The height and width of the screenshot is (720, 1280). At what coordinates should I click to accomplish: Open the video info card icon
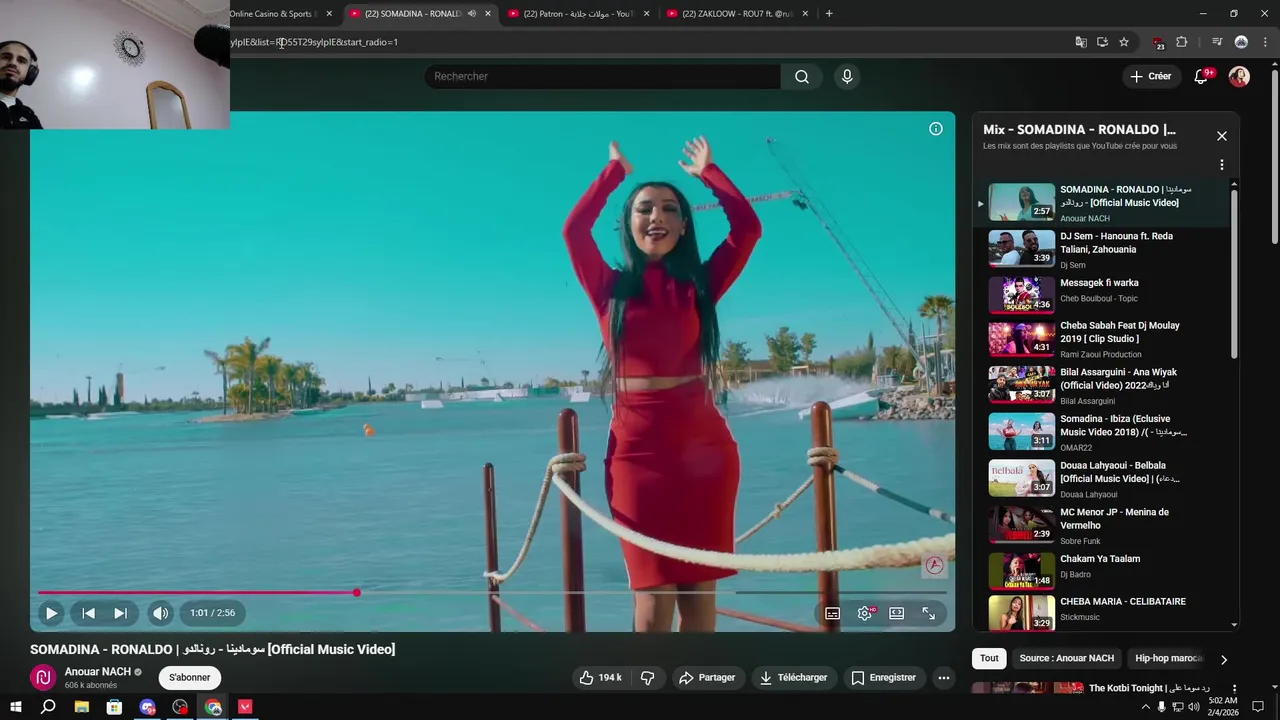click(x=936, y=129)
